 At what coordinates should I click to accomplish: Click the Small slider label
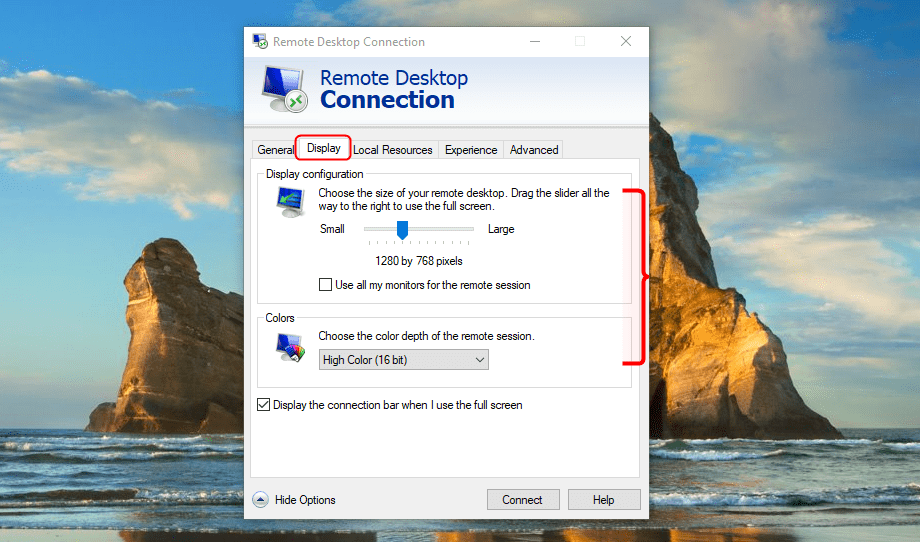(332, 229)
